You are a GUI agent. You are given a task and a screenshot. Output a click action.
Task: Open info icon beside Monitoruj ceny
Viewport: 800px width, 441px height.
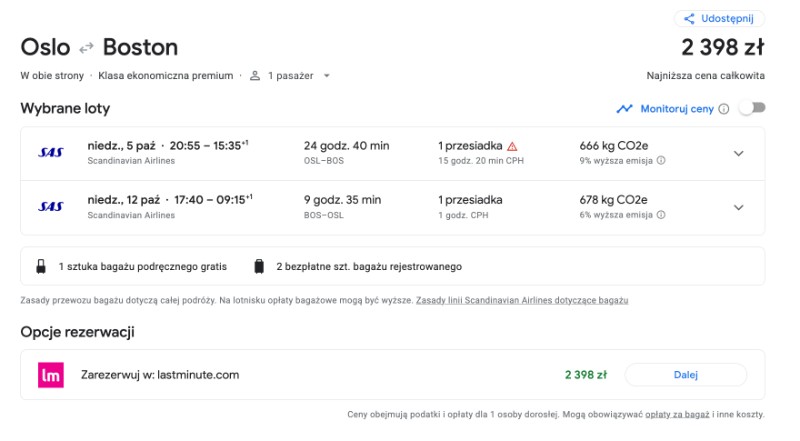pos(723,109)
